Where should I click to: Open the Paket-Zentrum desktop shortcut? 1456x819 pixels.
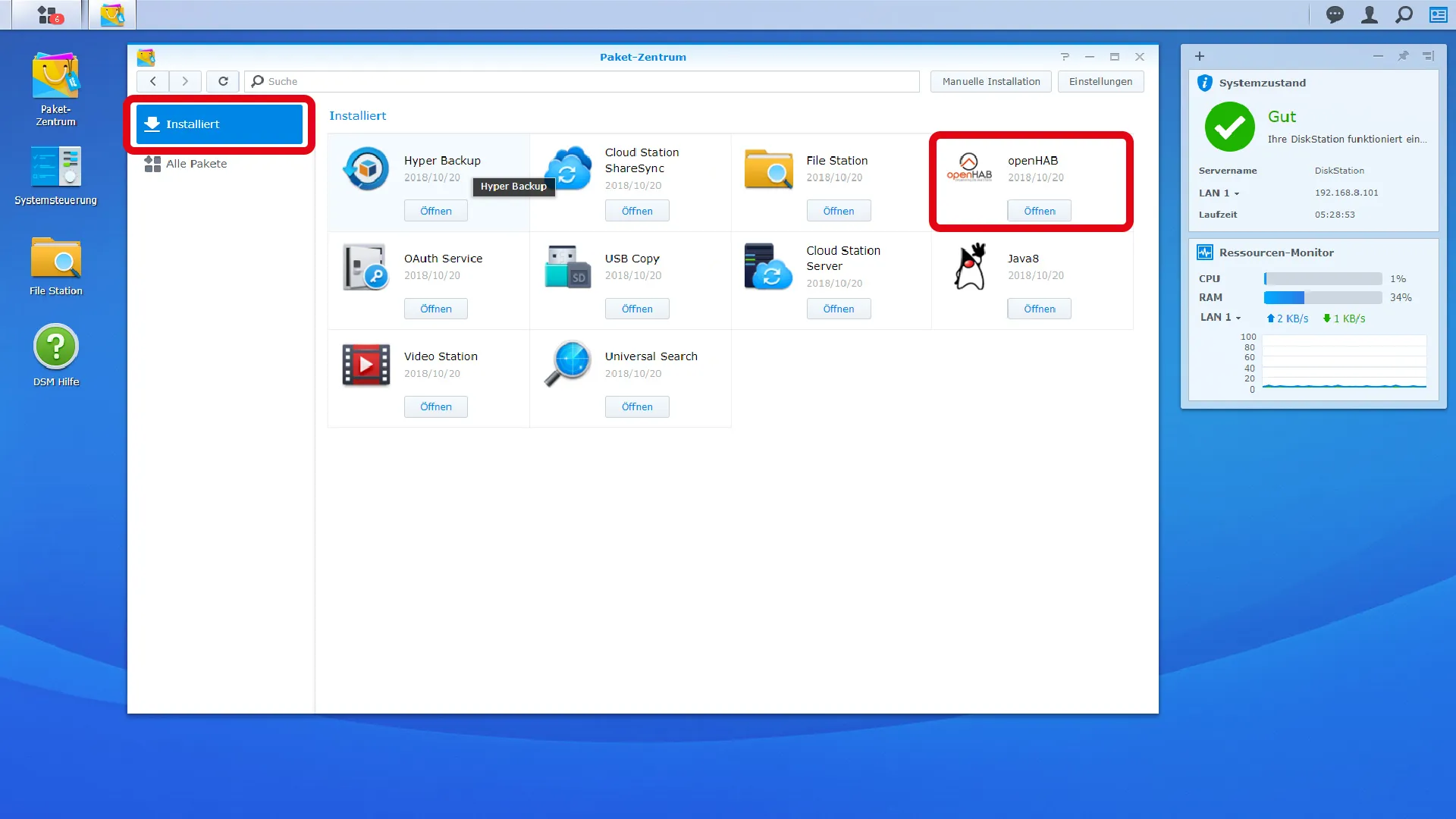[x=55, y=89]
